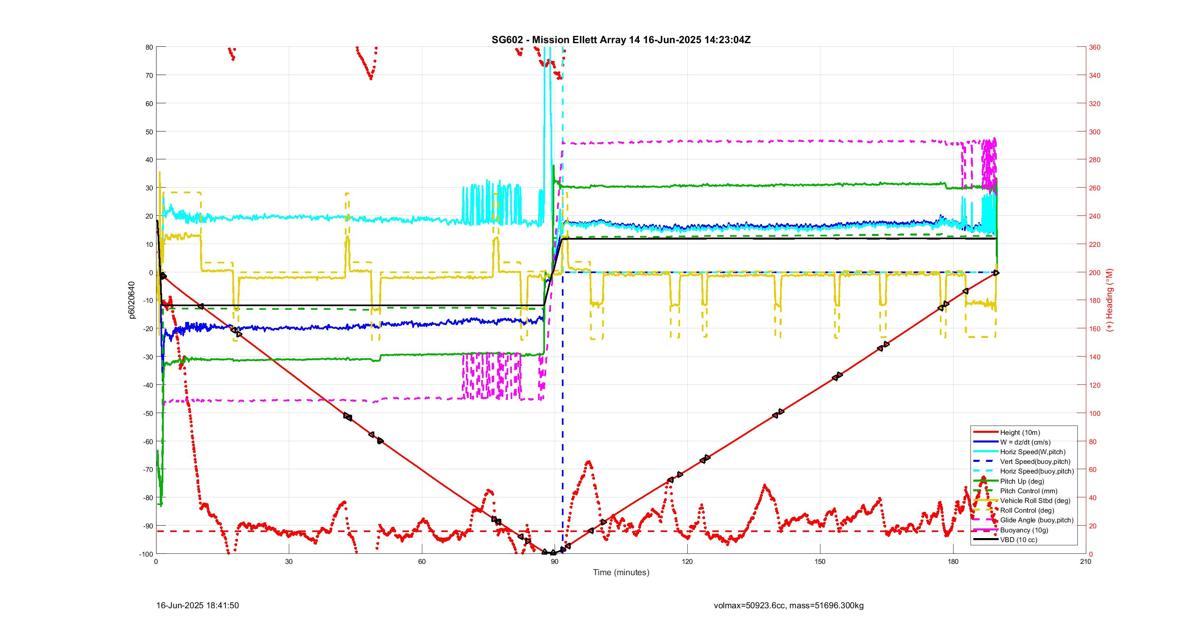Viewport: 1200px width, 622px height.
Task: Select the 'VBD (10 cc)' legend entry
Action: (1020, 540)
